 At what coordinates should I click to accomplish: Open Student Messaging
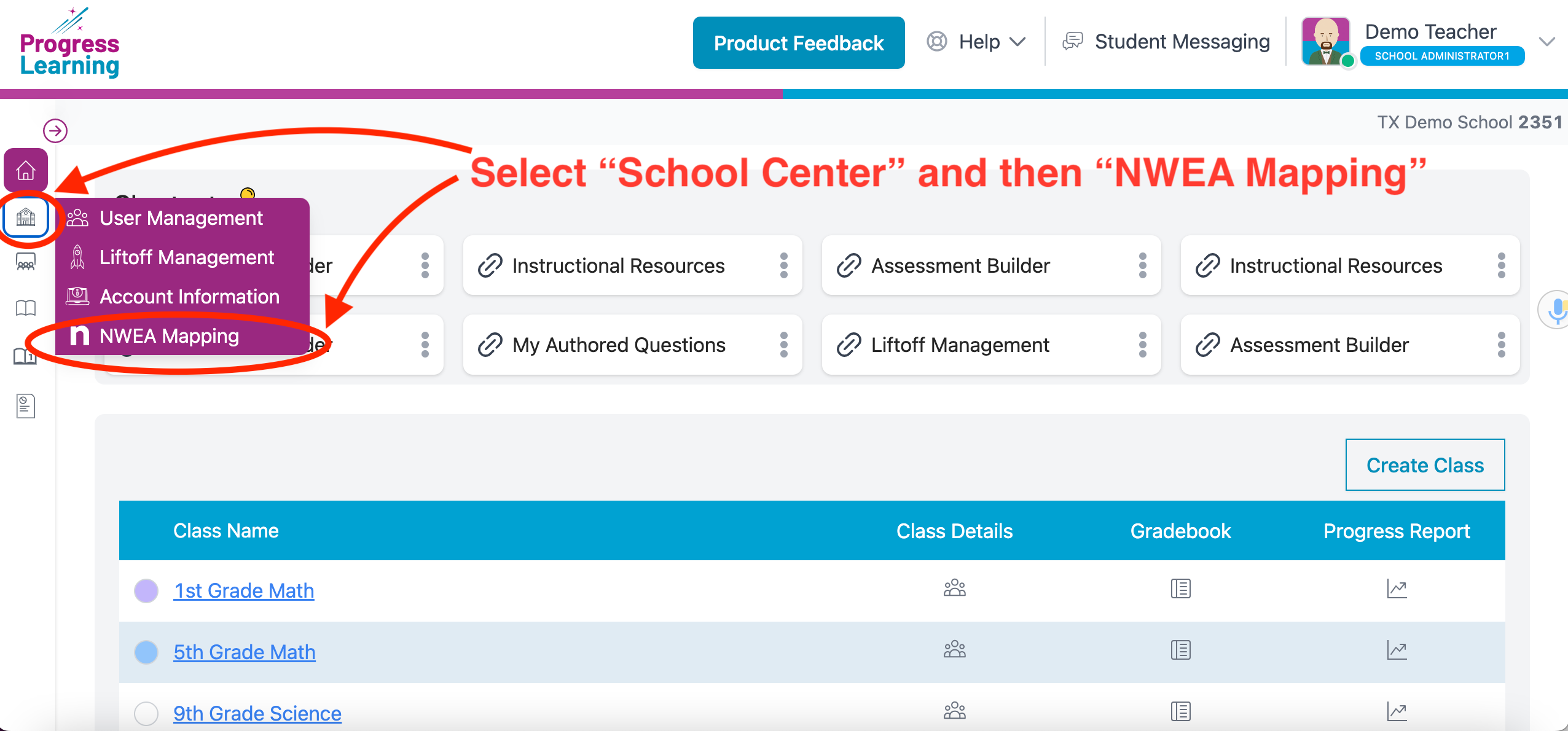tap(1167, 42)
